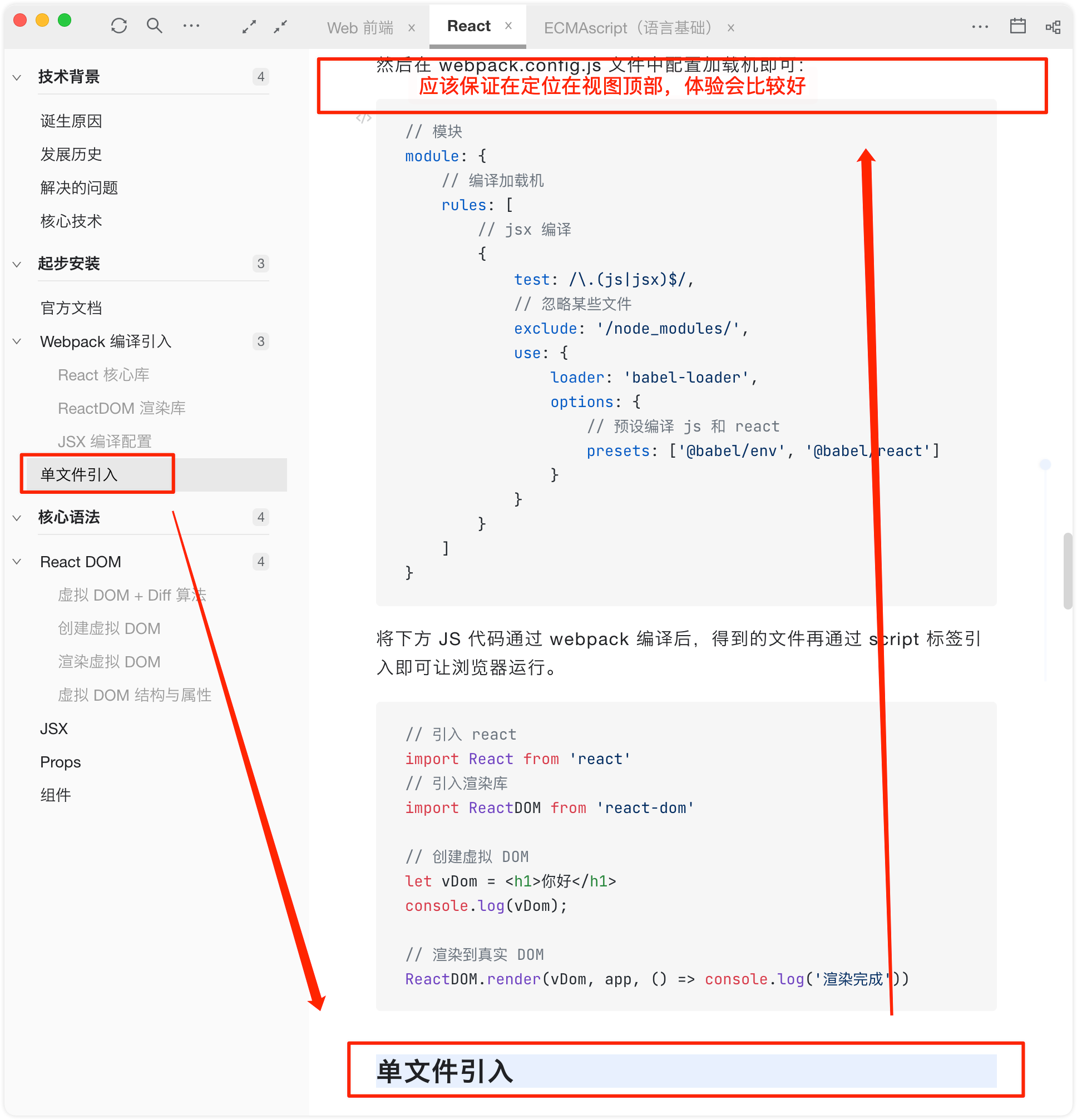Close the Web 前端 tab
The height and width of the screenshot is (1120, 1077).
412,28
